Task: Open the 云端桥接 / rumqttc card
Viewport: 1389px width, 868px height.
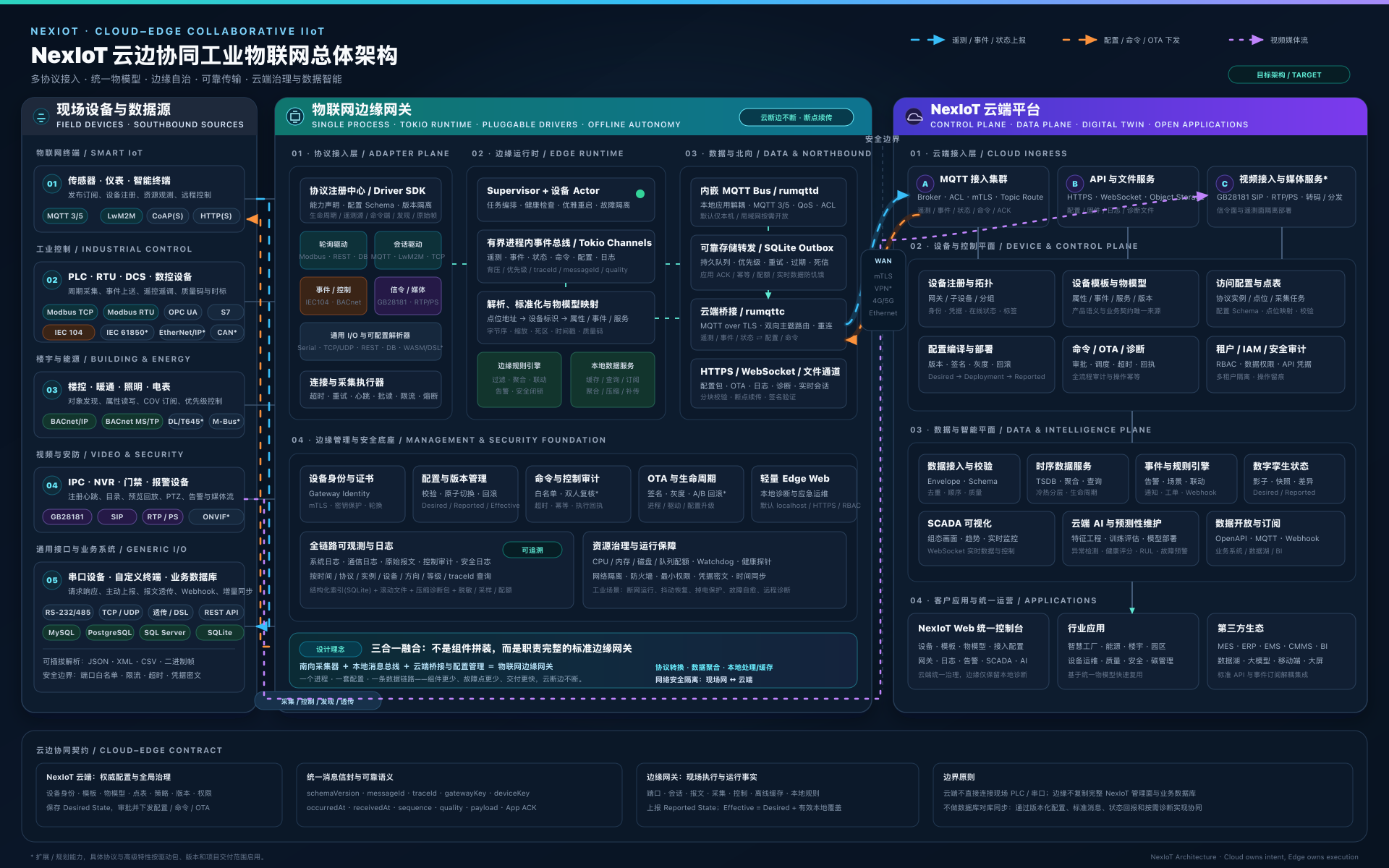Action: pyautogui.click(x=768, y=324)
